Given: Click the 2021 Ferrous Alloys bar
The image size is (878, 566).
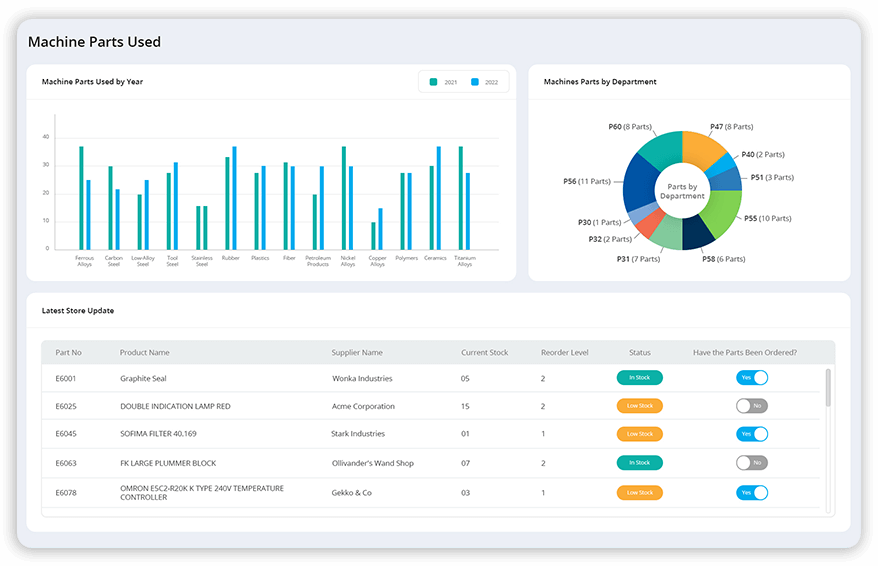Looking at the screenshot, I should pyautogui.click(x=81, y=198).
